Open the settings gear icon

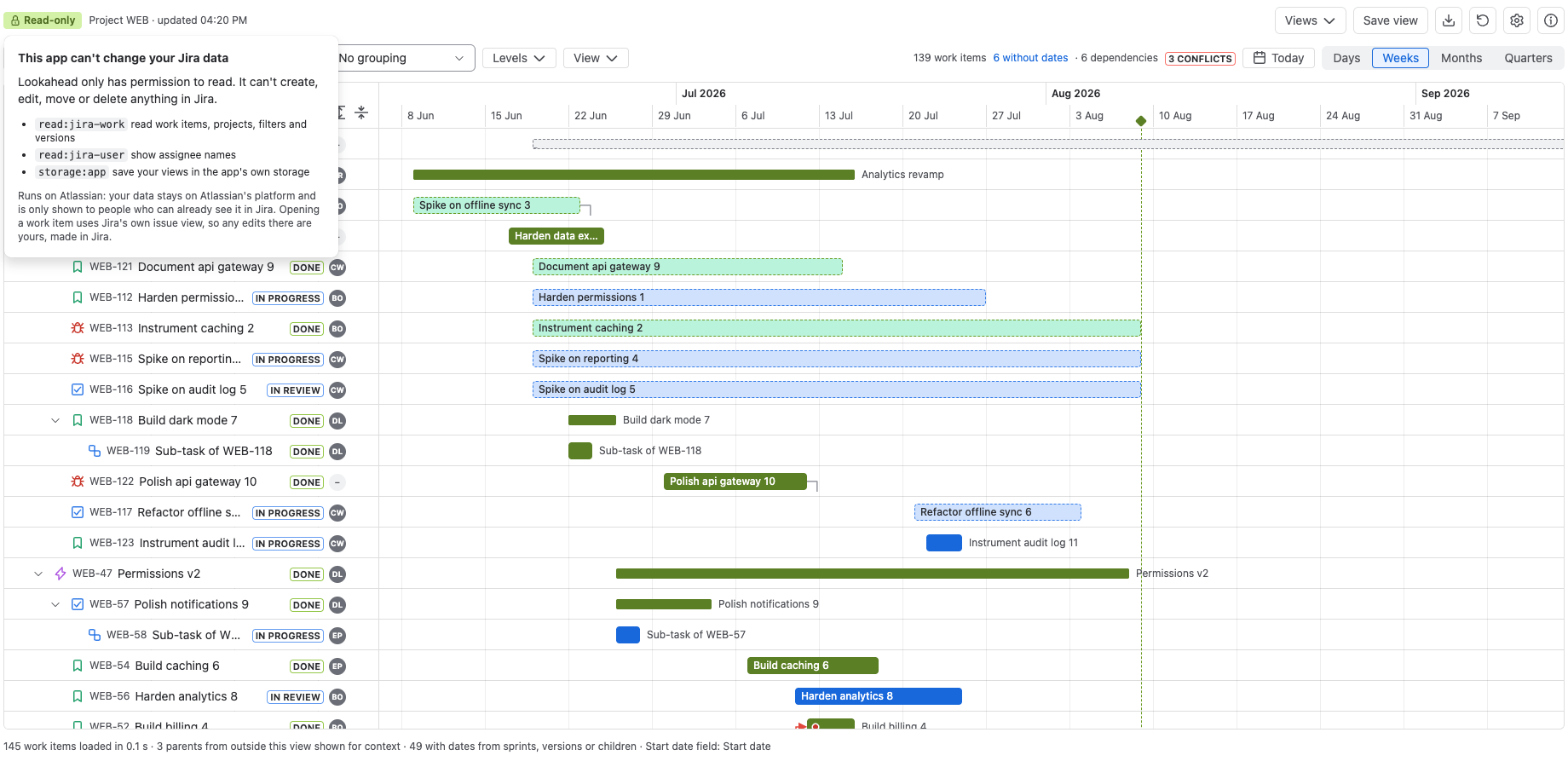coord(1517,20)
